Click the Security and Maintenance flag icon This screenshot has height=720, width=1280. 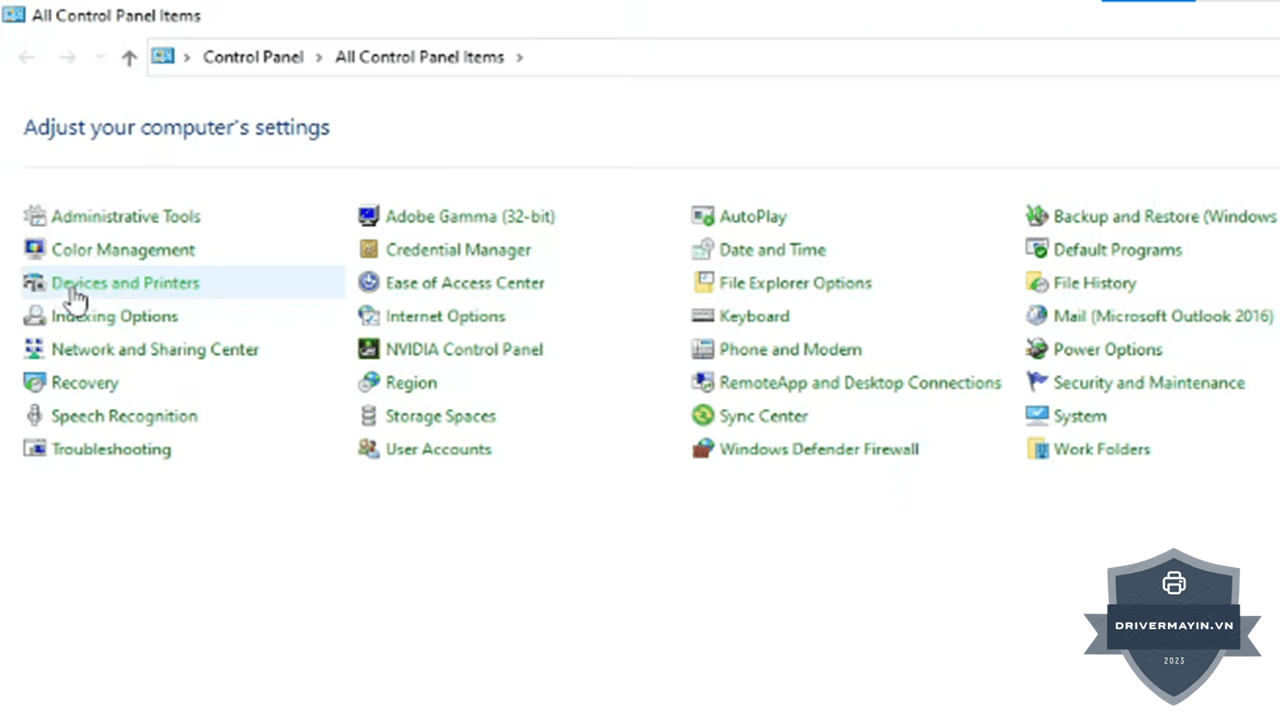click(x=1037, y=383)
